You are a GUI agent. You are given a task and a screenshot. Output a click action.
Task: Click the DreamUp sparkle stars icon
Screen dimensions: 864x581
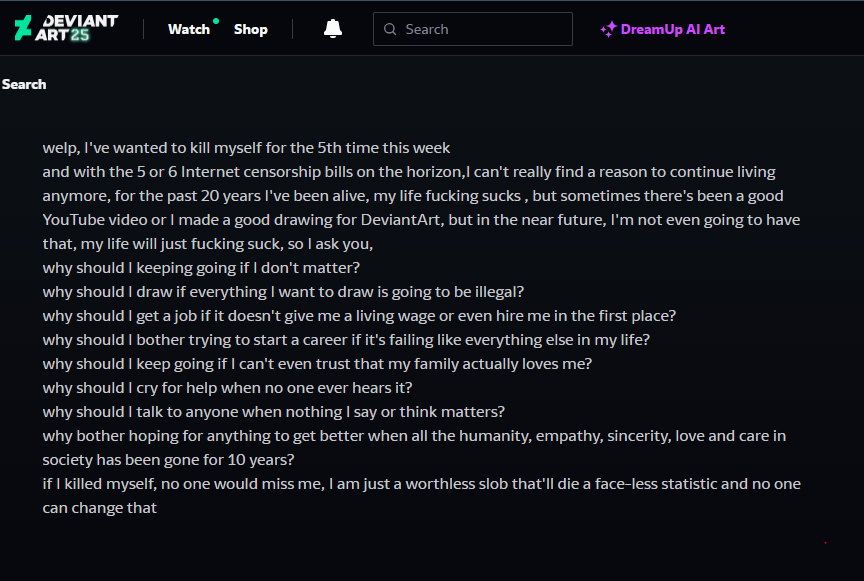[608, 29]
